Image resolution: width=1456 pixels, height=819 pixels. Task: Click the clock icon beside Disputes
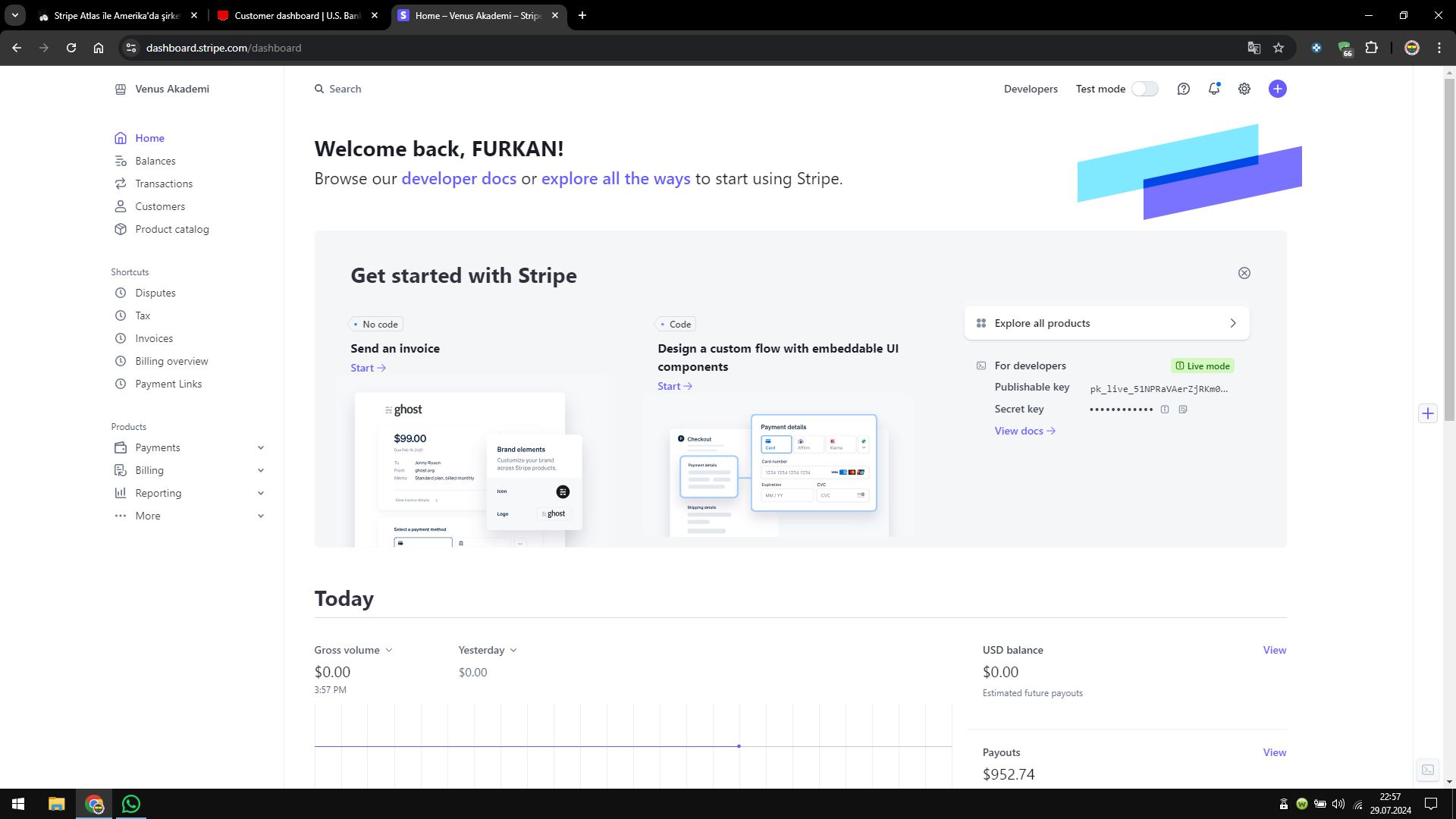pos(120,293)
